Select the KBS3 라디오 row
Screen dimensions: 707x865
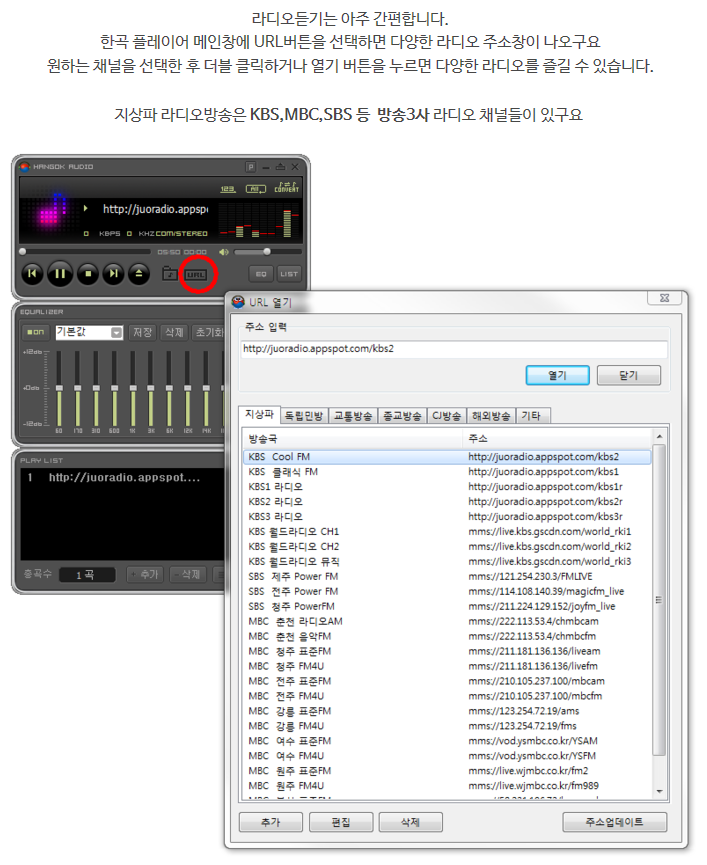[447, 516]
